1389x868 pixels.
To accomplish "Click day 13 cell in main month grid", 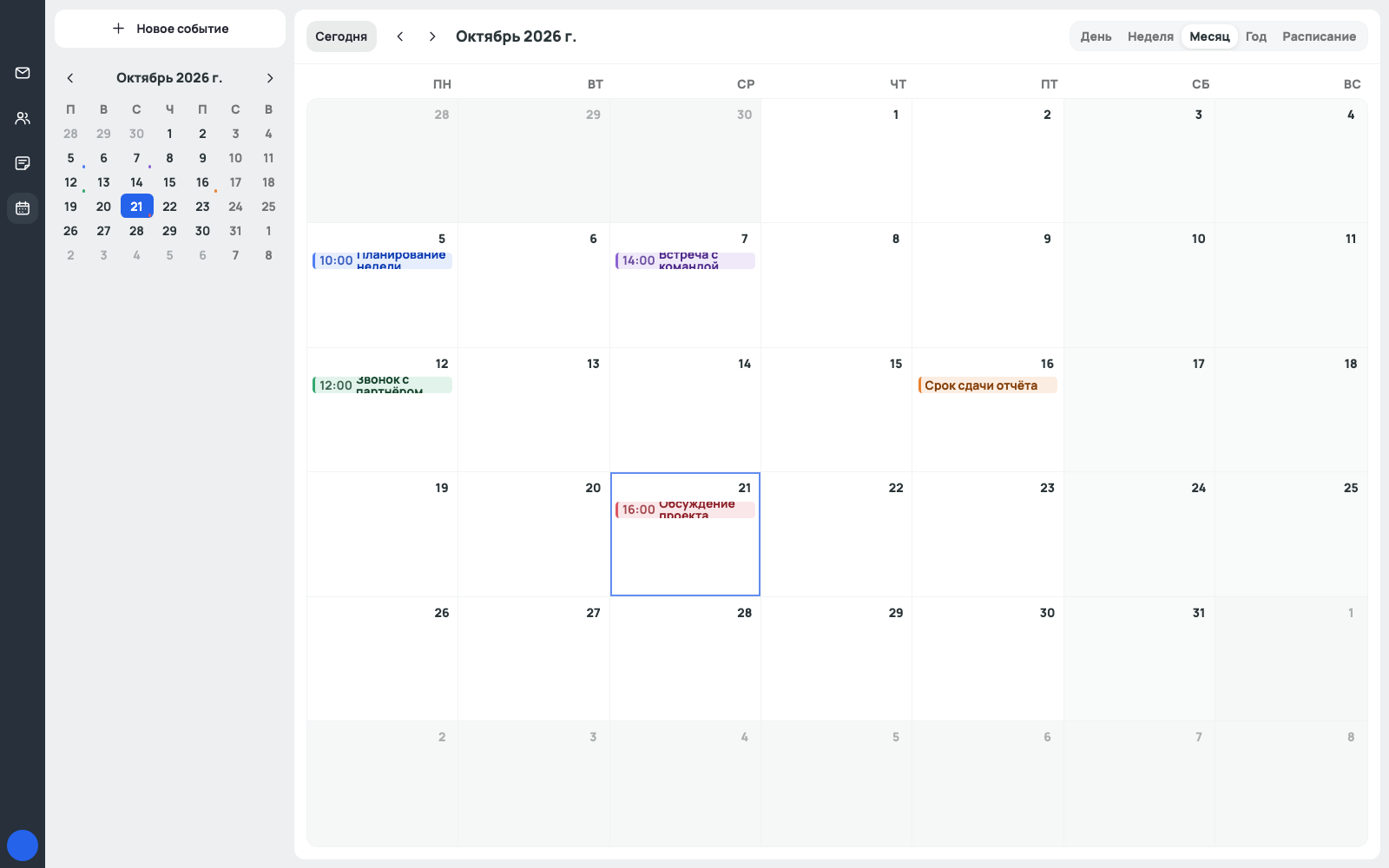I will point(534,410).
